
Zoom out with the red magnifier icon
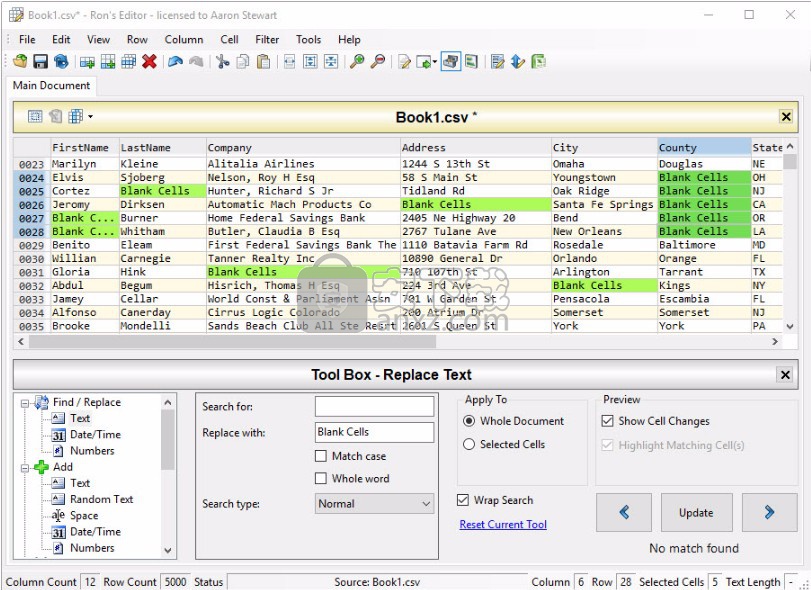pyautogui.click(x=378, y=62)
